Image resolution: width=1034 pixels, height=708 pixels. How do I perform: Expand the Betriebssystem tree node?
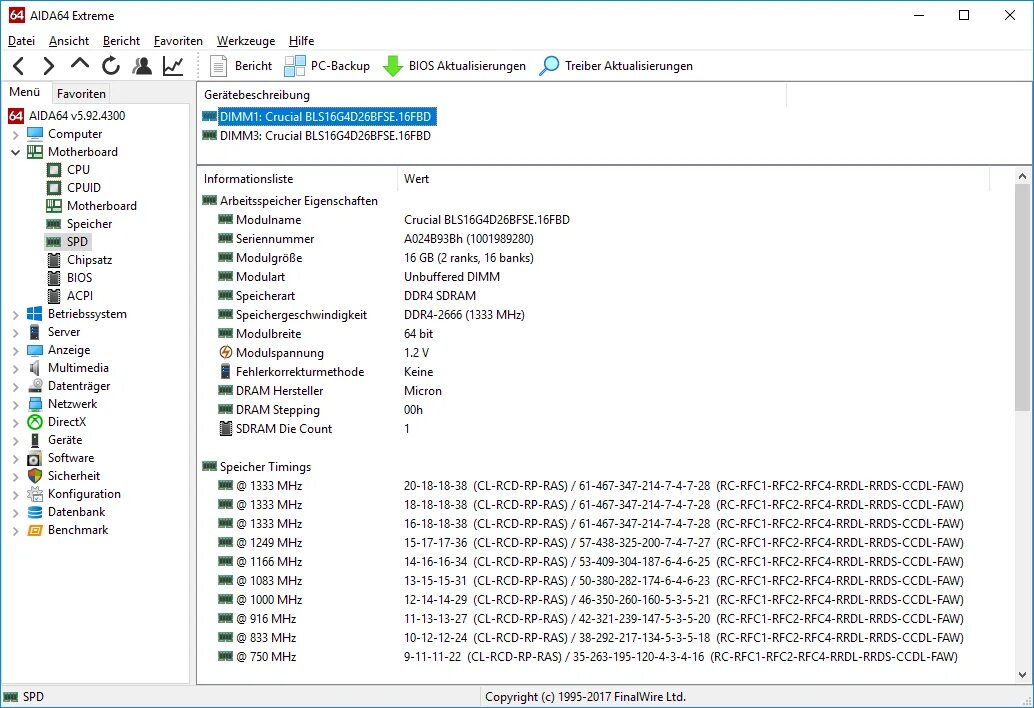(x=15, y=314)
